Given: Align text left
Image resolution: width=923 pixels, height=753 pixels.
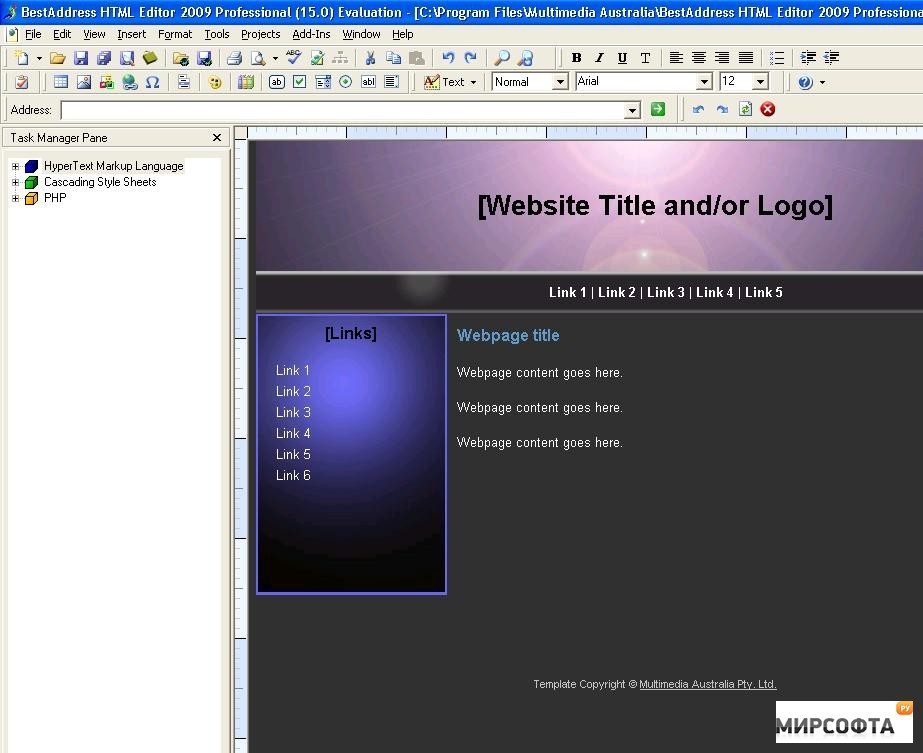Looking at the screenshot, I should (676, 58).
